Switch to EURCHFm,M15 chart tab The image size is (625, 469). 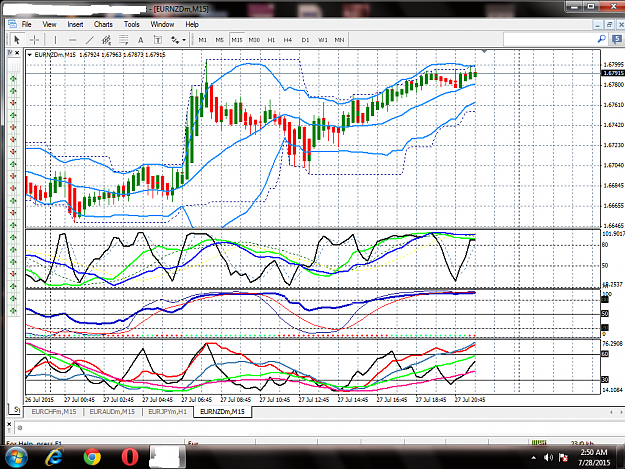(54, 412)
